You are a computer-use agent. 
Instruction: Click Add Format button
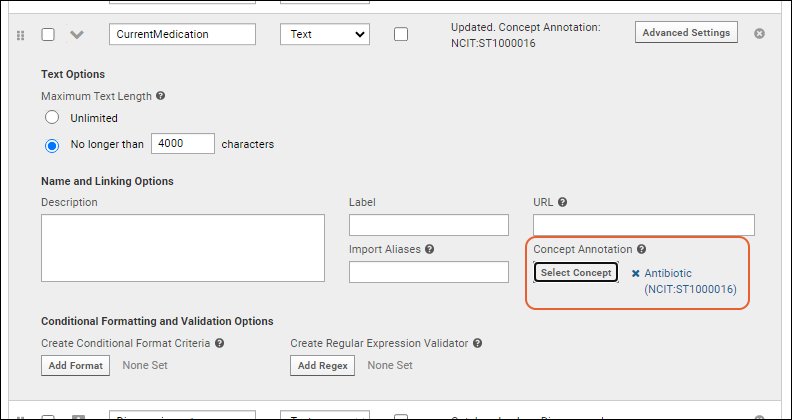pos(75,365)
